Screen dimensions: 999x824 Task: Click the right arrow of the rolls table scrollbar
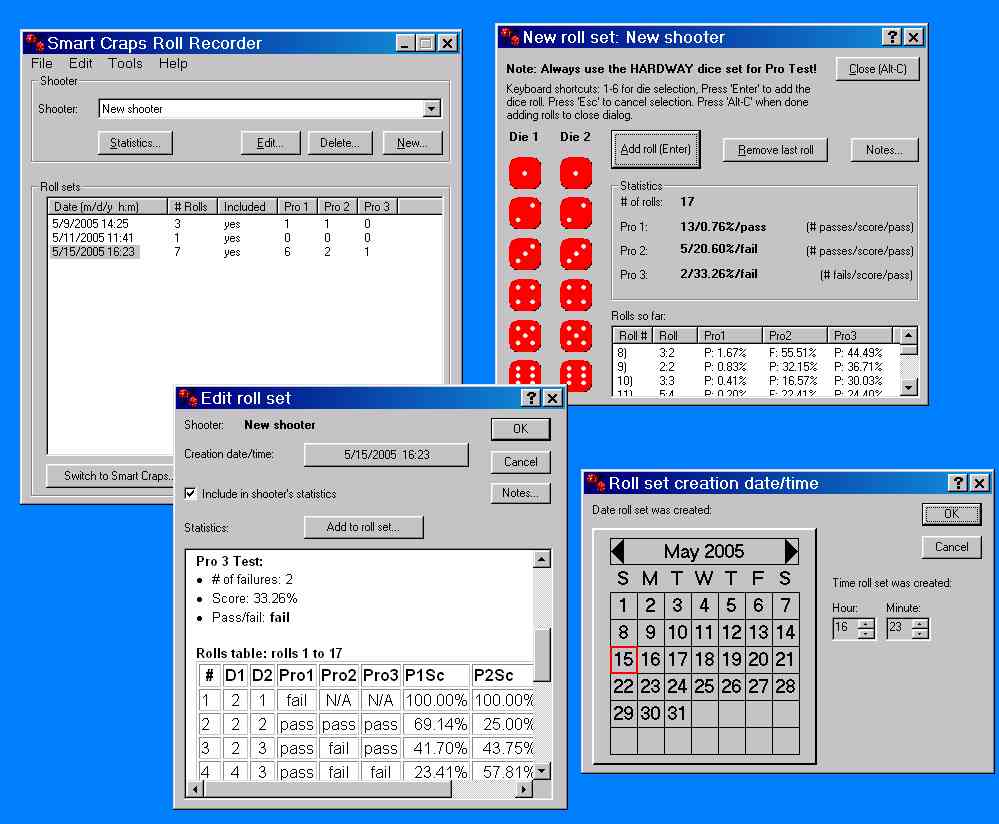(x=524, y=789)
